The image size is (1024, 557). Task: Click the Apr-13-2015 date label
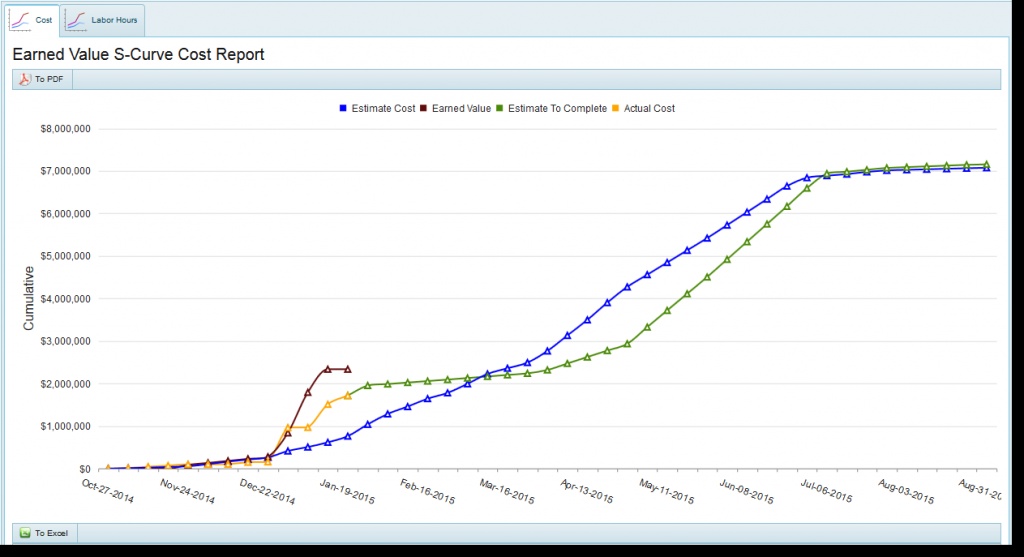pos(586,491)
